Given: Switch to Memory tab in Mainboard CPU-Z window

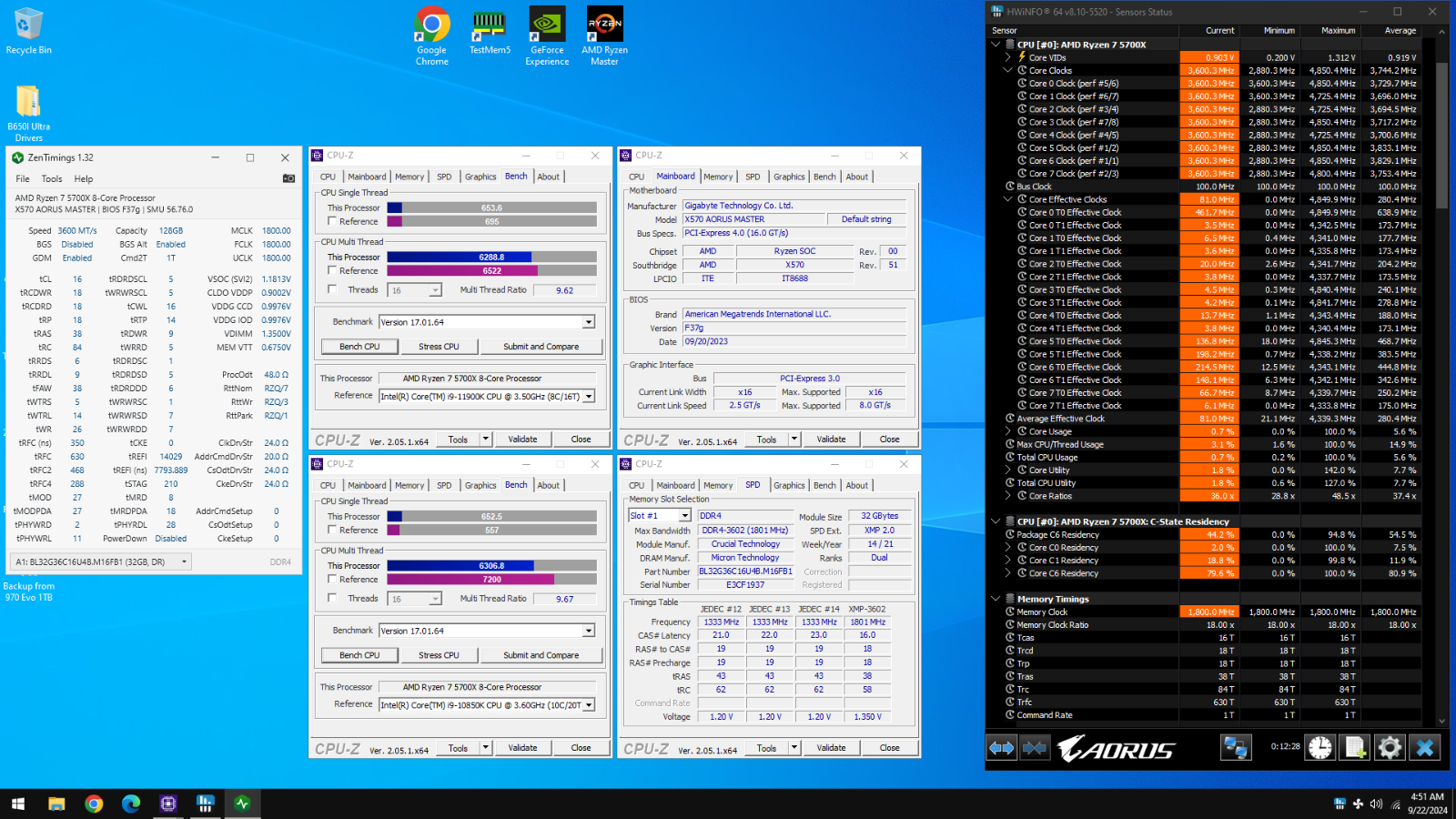Looking at the screenshot, I should coord(718,177).
